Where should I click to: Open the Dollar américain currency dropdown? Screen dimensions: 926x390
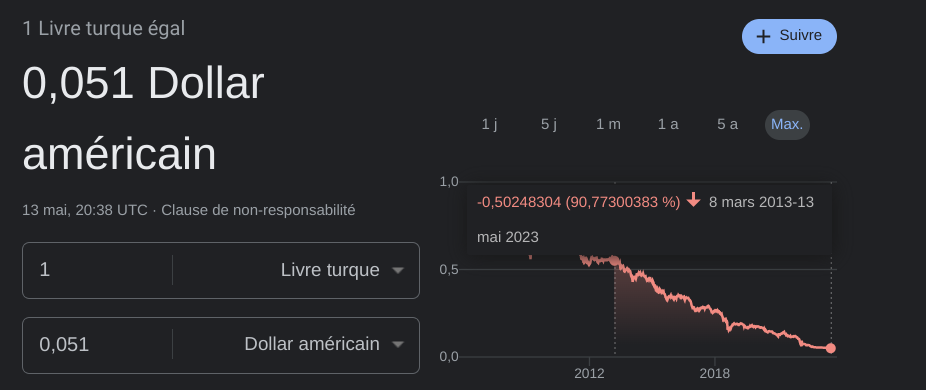(296, 345)
